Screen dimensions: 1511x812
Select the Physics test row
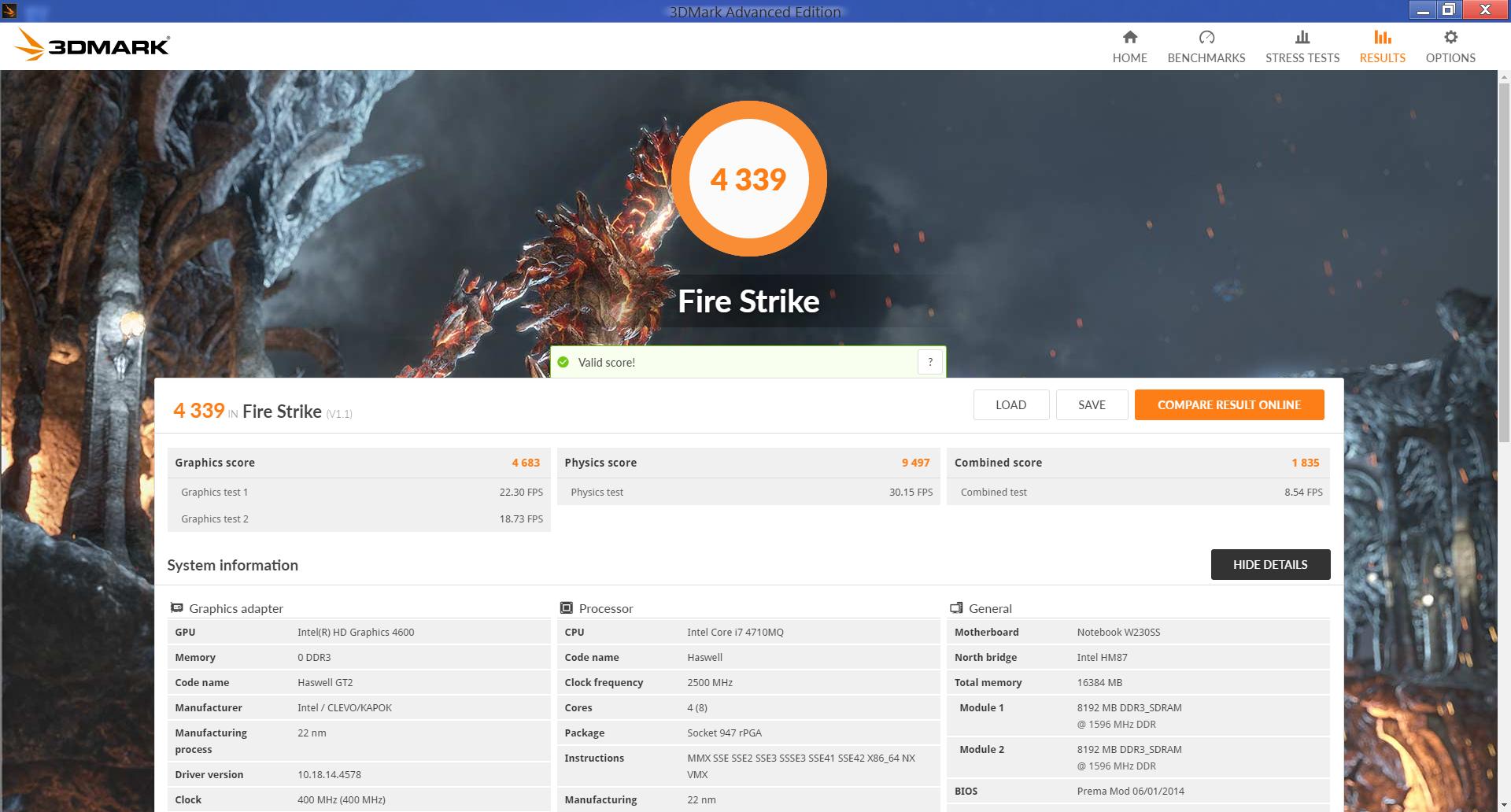coord(748,492)
